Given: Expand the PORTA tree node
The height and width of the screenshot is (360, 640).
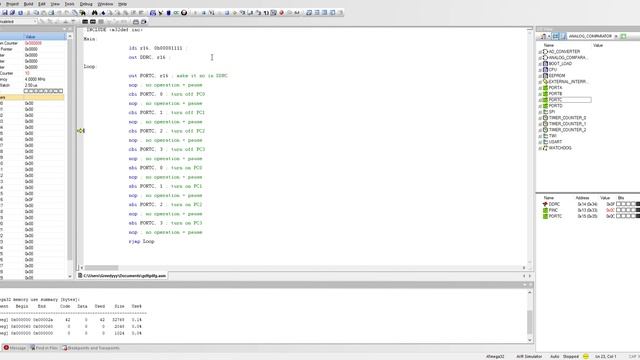Looking at the screenshot, I should click(x=540, y=88).
